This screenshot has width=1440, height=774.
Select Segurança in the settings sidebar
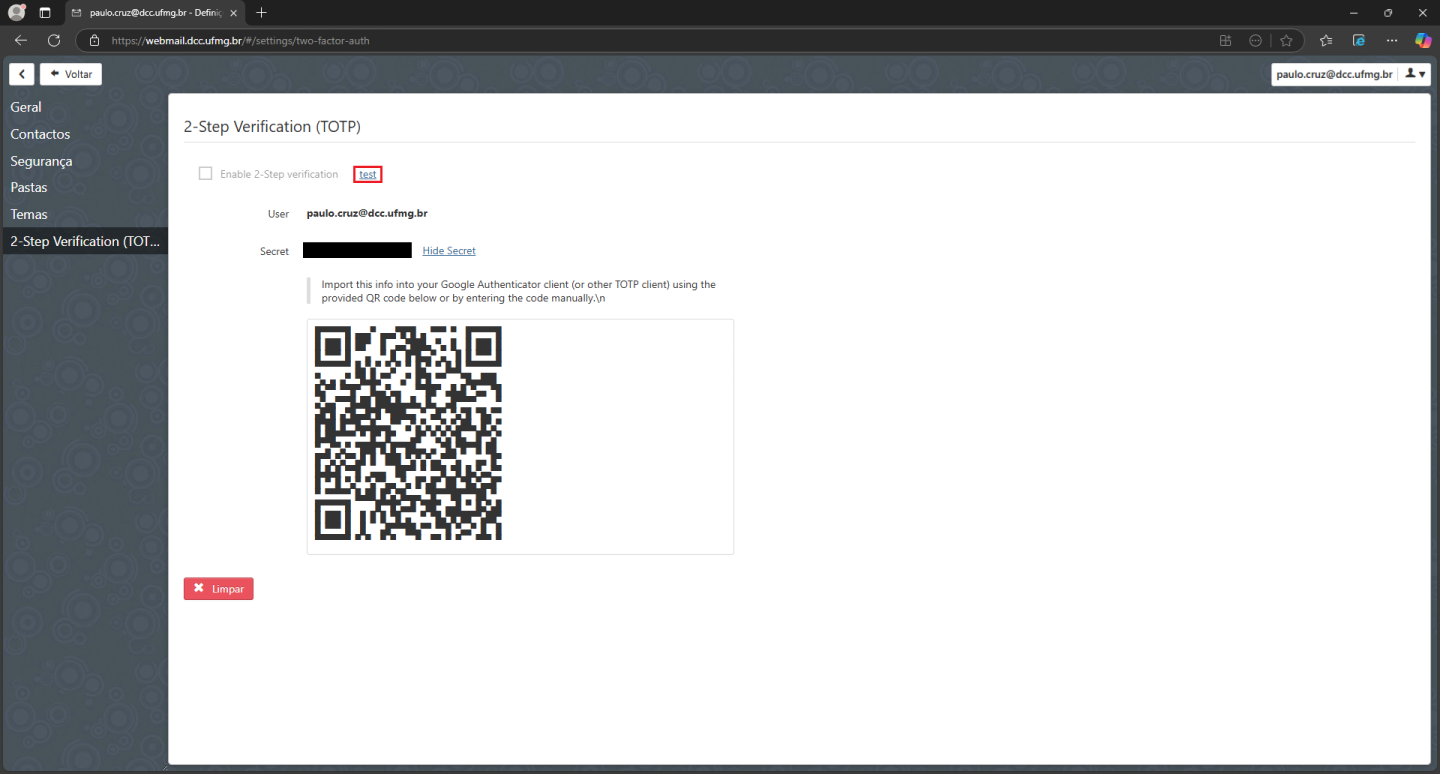pos(41,161)
